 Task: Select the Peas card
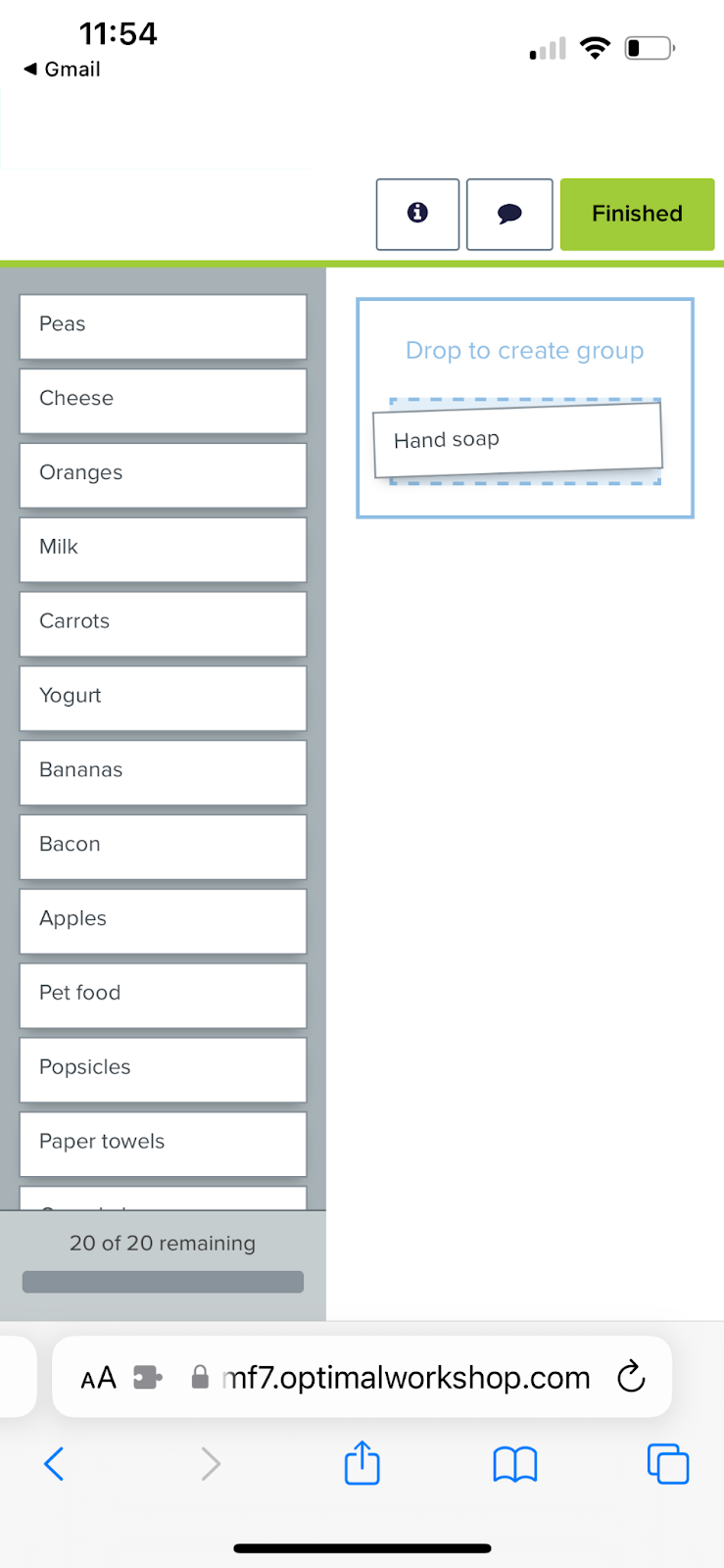(163, 326)
